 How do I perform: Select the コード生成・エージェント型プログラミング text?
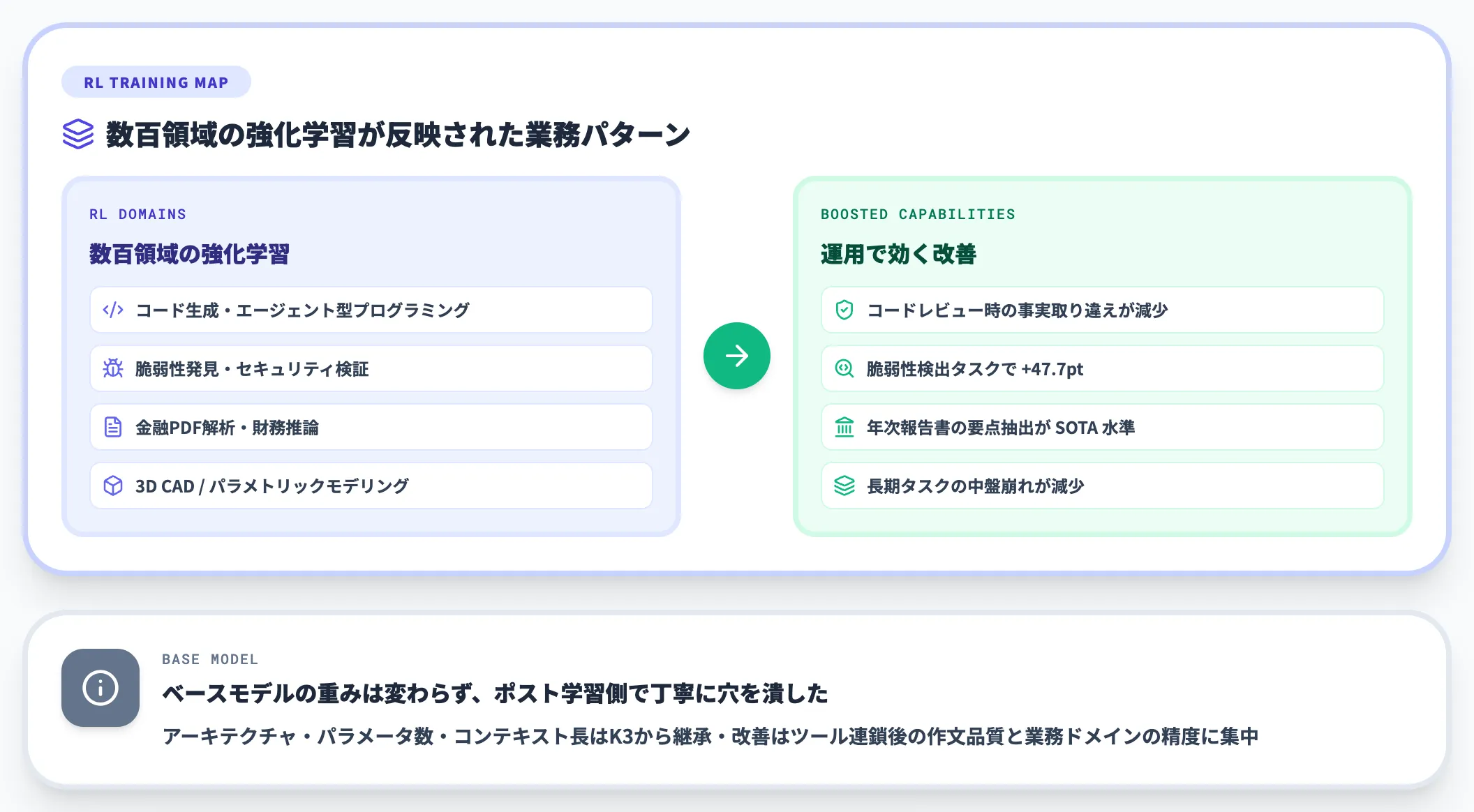302,310
